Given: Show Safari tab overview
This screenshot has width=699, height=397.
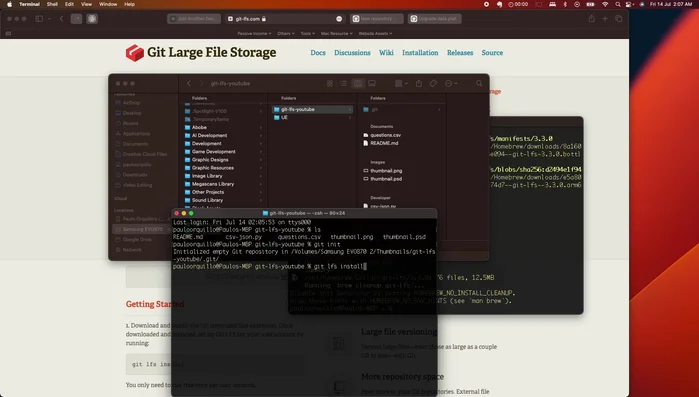Looking at the screenshot, I should click(x=619, y=19).
